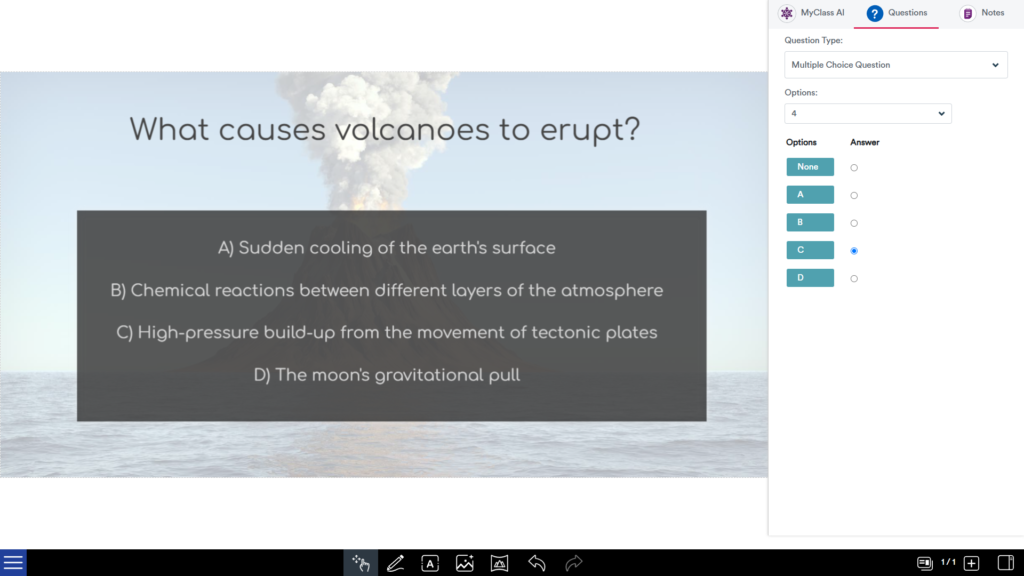Click the MyClass AI star icon
The image size is (1024, 576).
(x=787, y=13)
